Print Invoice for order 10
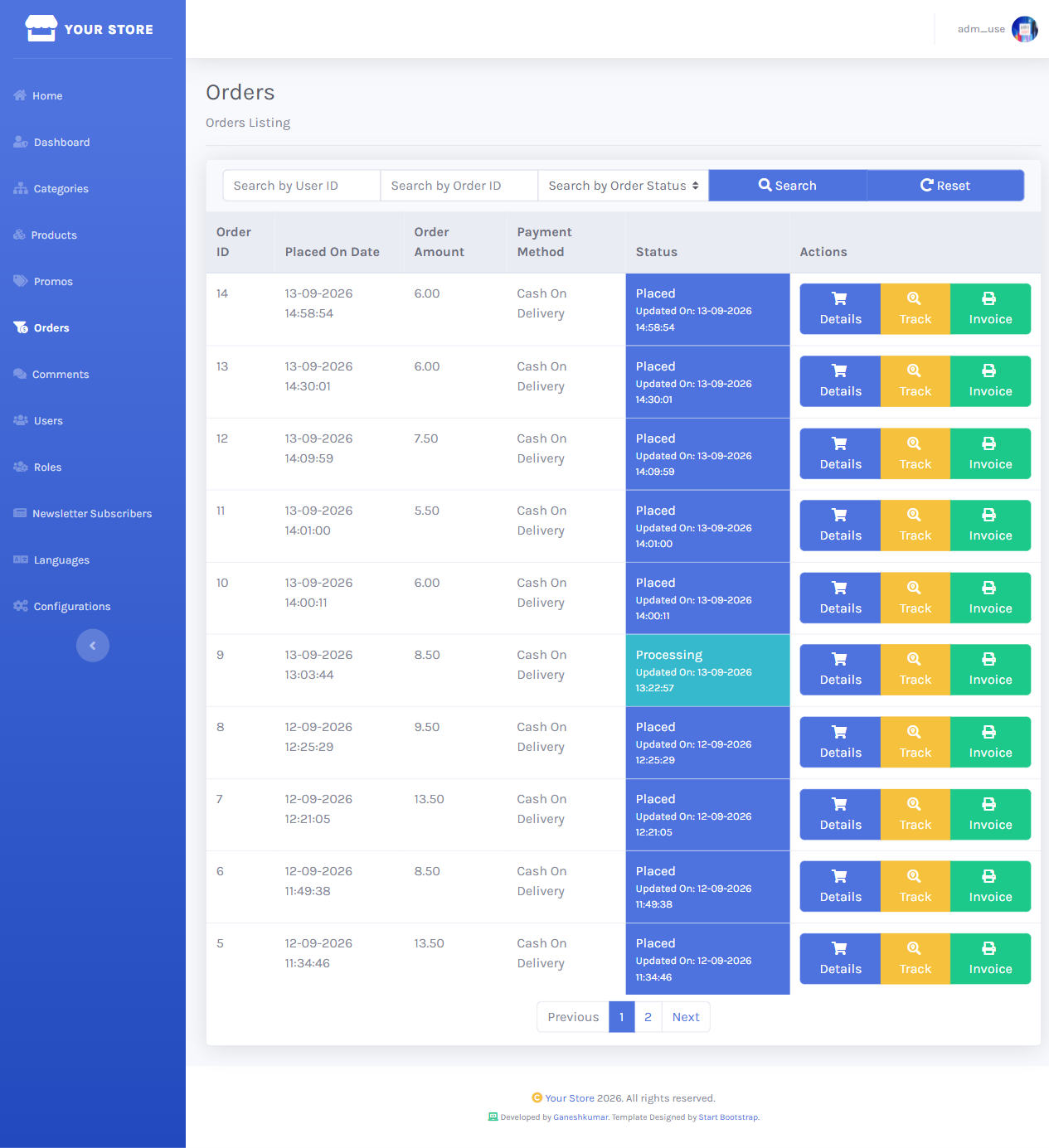This screenshot has width=1049, height=1148. tap(990, 598)
